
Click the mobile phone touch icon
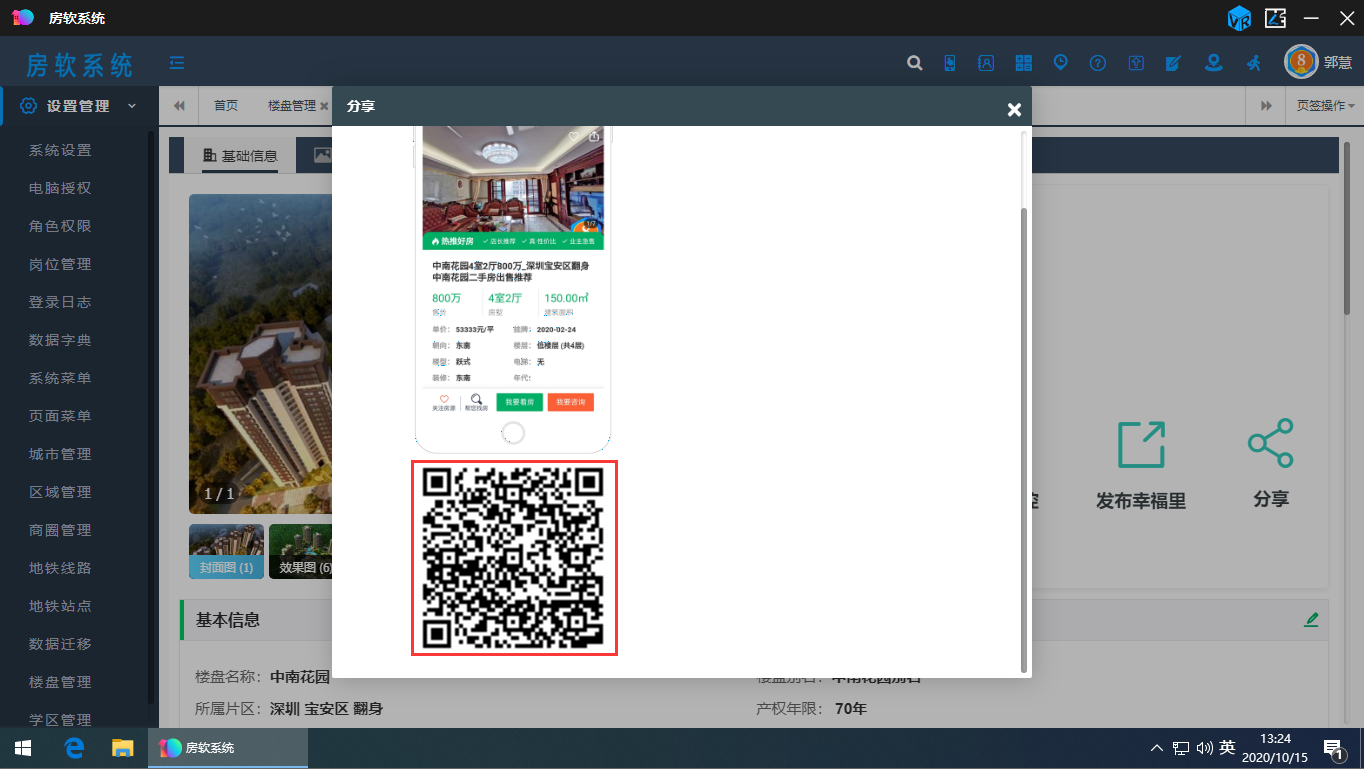pos(950,63)
